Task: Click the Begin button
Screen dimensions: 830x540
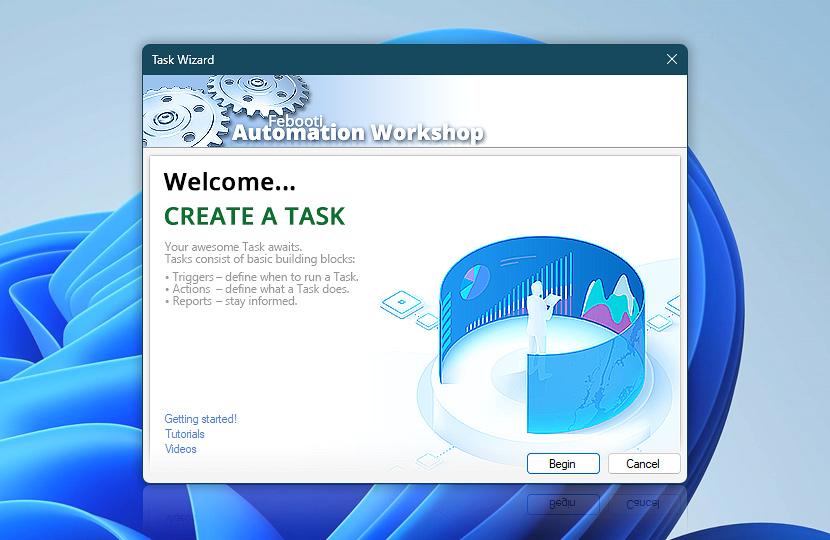Action: tap(563, 464)
